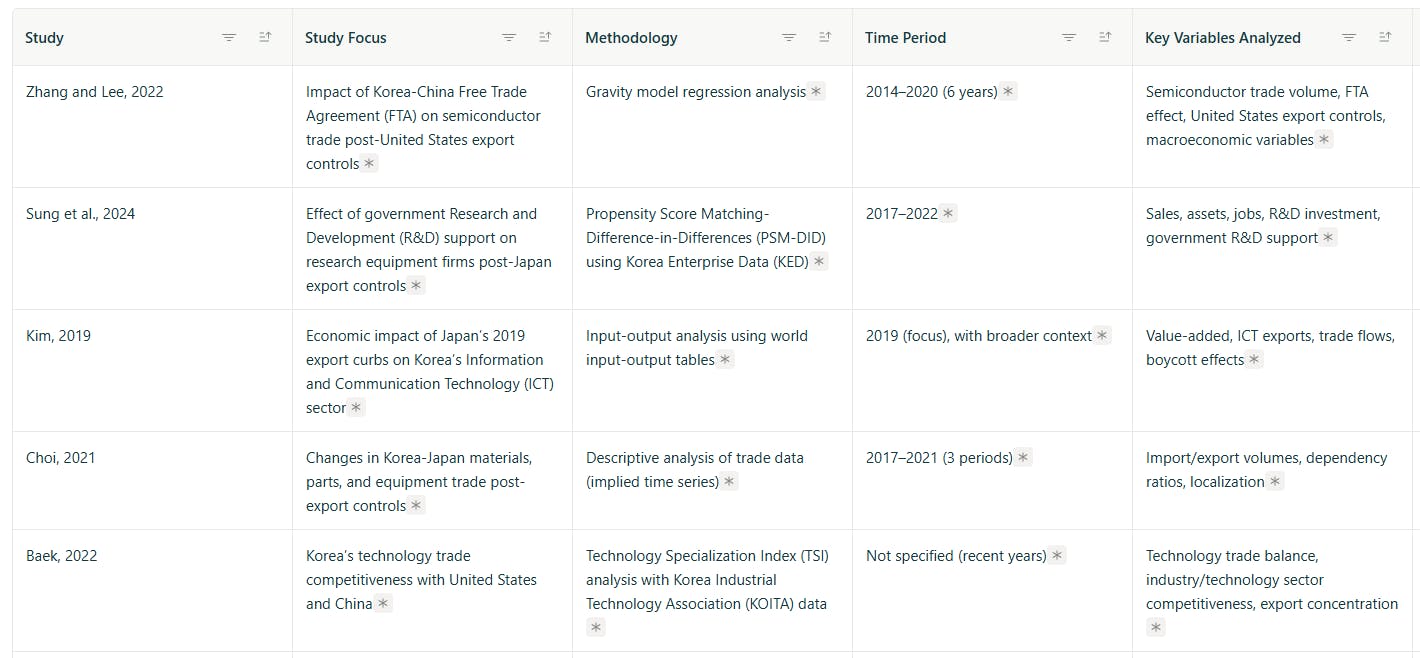Click citation marker after boycott effects
The image size is (1420, 658).
[1254, 360]
